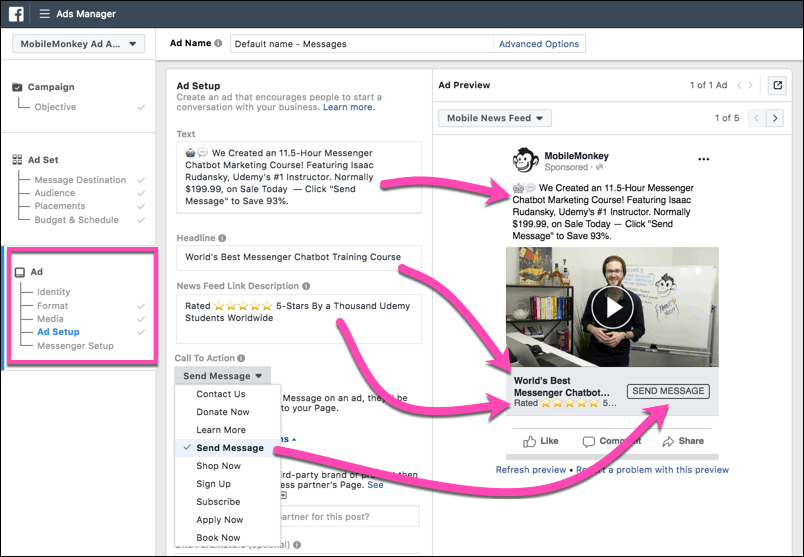Open Message Destination step

tap(80, 180)
